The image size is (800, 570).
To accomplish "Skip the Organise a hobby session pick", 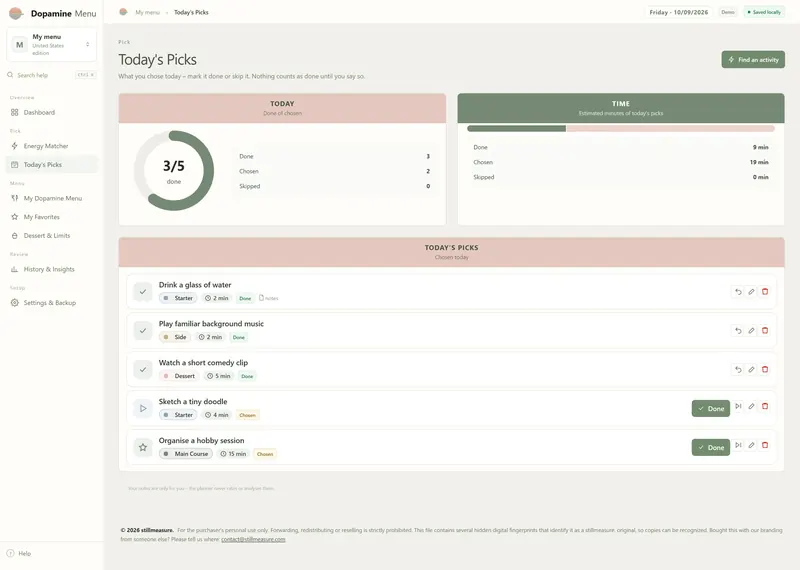I will click(x=738, y=445).
